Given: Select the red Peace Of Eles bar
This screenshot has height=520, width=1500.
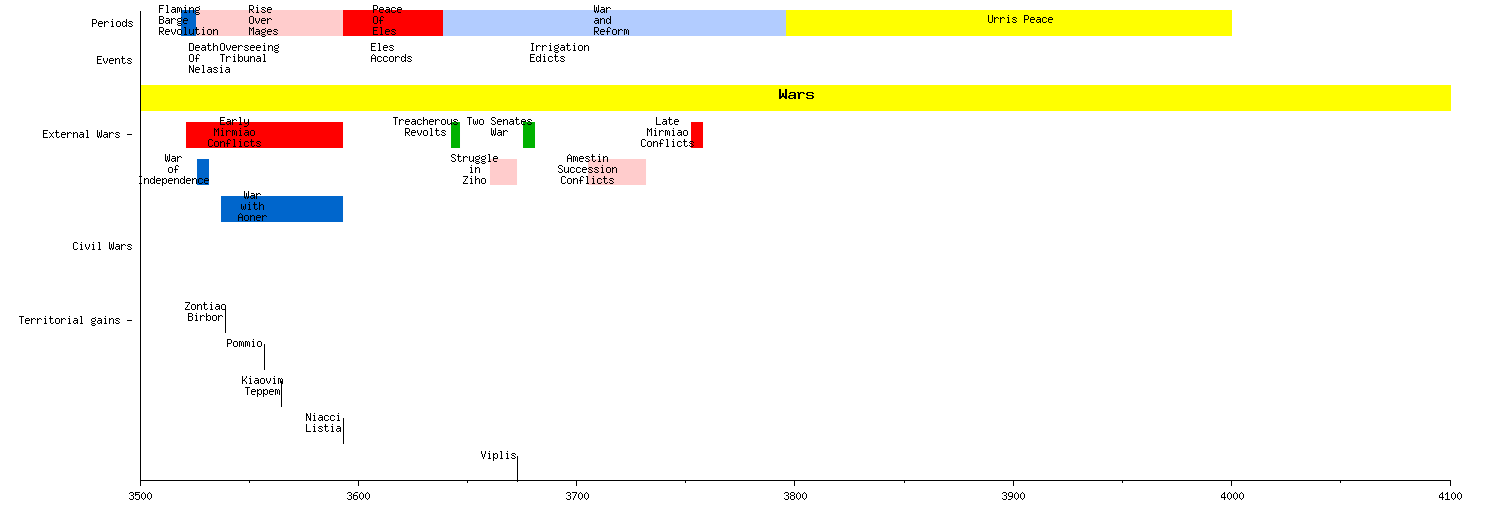Looking at the screenshot, I should (392, 23).
